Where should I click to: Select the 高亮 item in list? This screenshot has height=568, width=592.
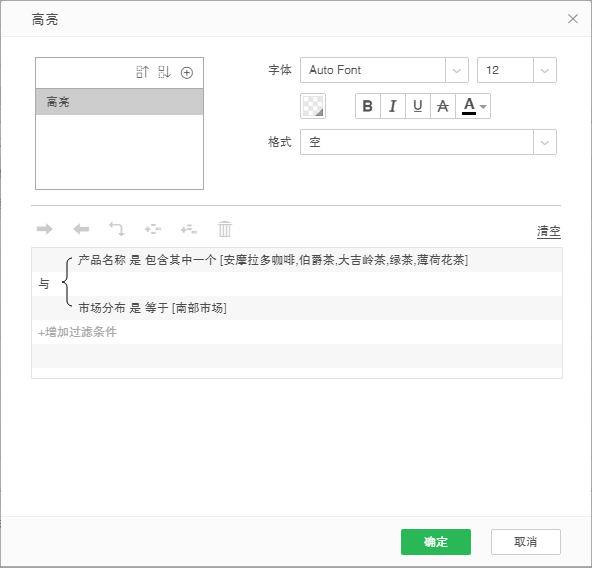[119, 102]
